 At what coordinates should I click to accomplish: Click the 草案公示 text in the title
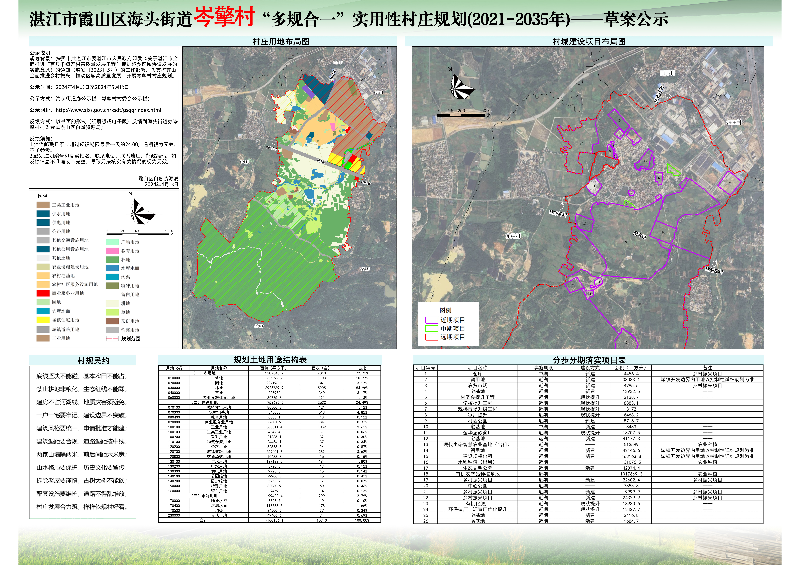click(x=636, y=19)
